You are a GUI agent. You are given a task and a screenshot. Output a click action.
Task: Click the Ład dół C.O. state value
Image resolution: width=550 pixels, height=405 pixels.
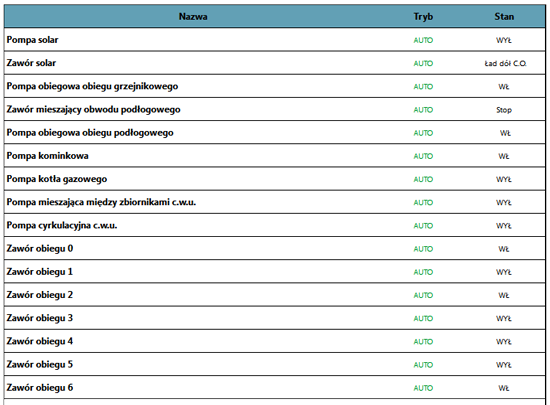point(505,63)
